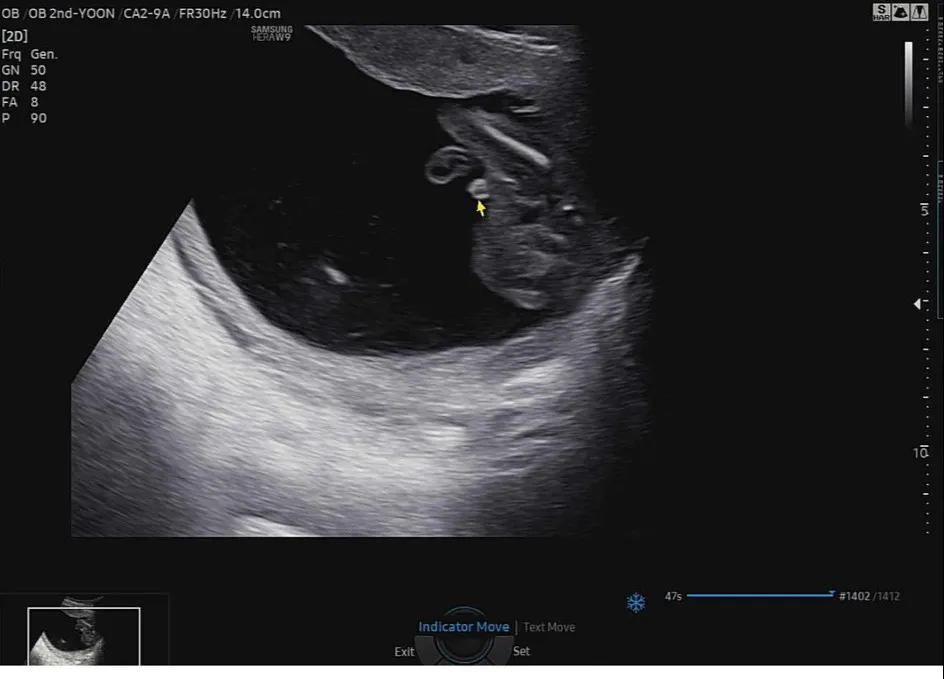Click the cine loop position marker
Viewport: 944px width, 679px height.
pyautogui.click(x=831, y=594)
